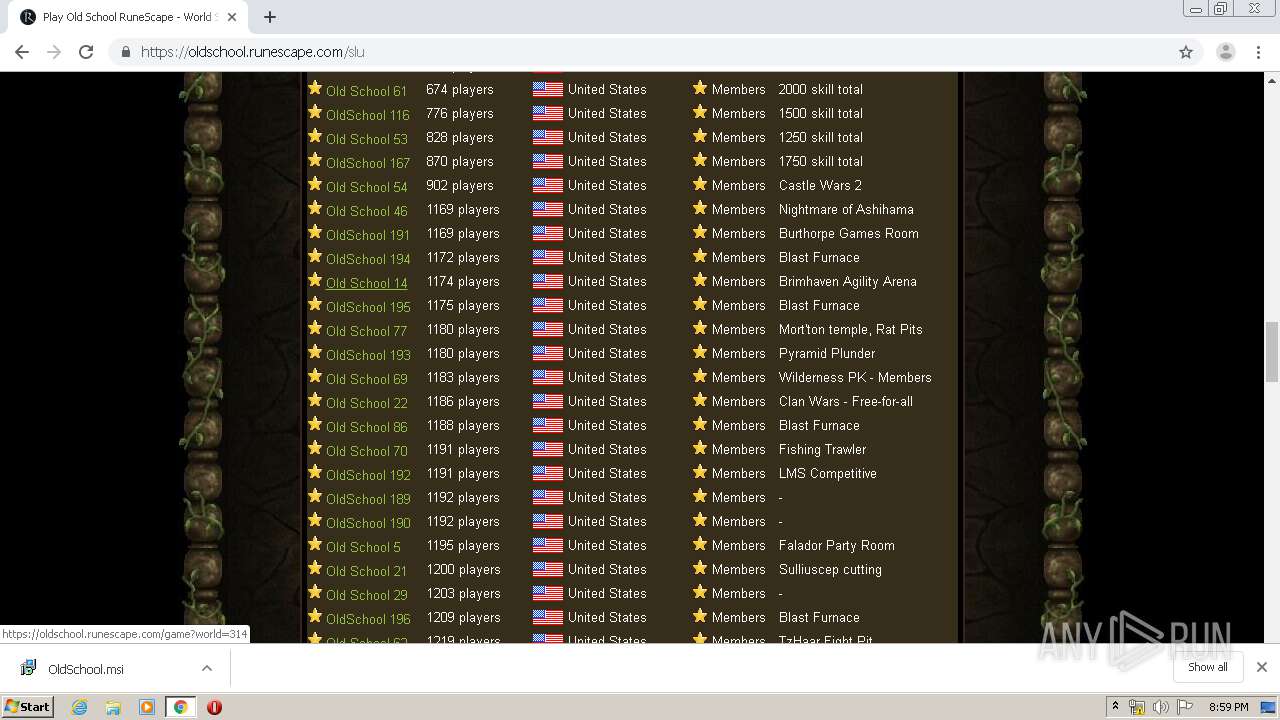Click the site padlock security icon
Screen dimensions: 1280x720
(125, 52)
